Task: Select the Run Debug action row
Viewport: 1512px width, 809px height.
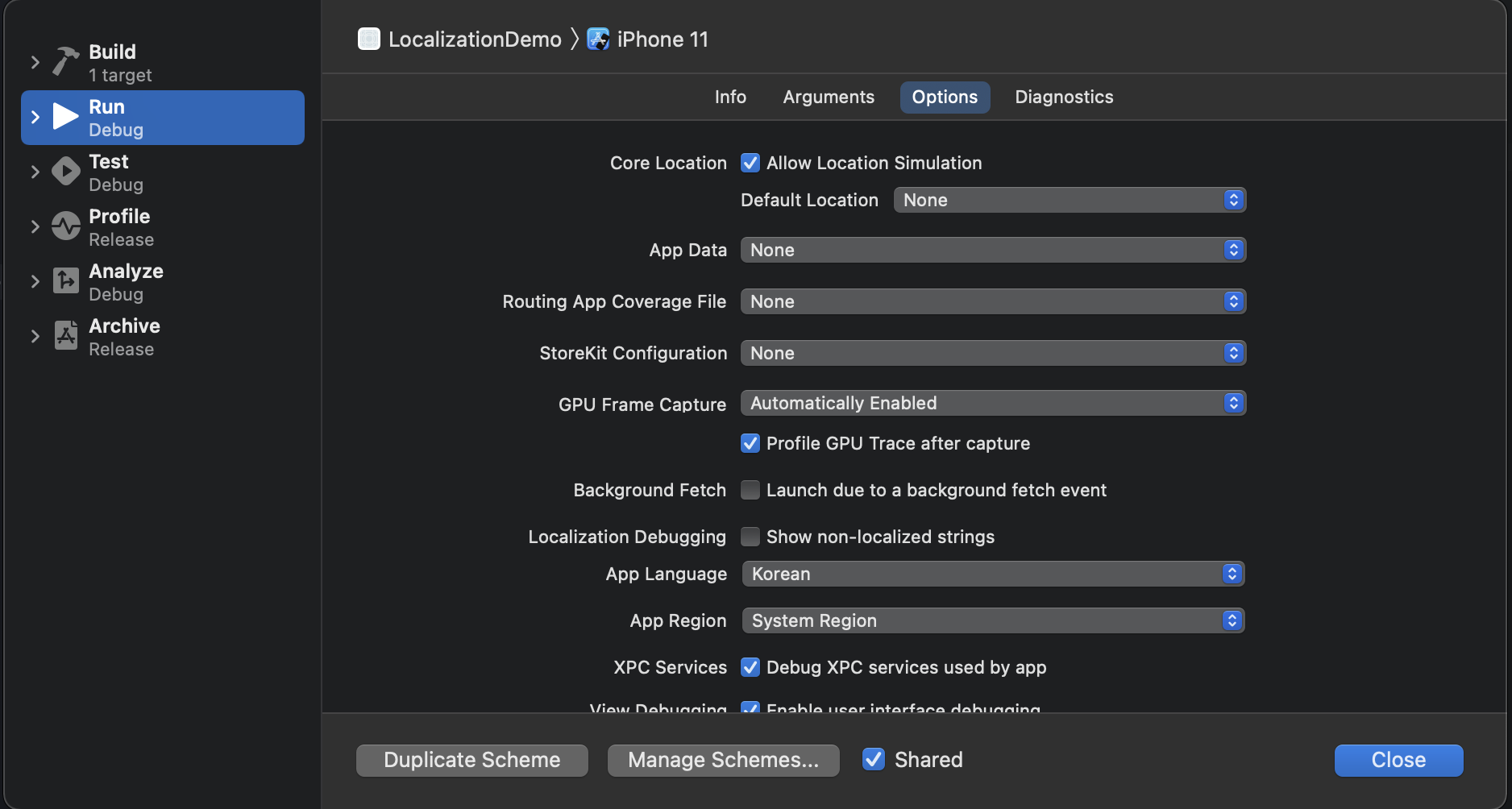Action: [163, 118]
